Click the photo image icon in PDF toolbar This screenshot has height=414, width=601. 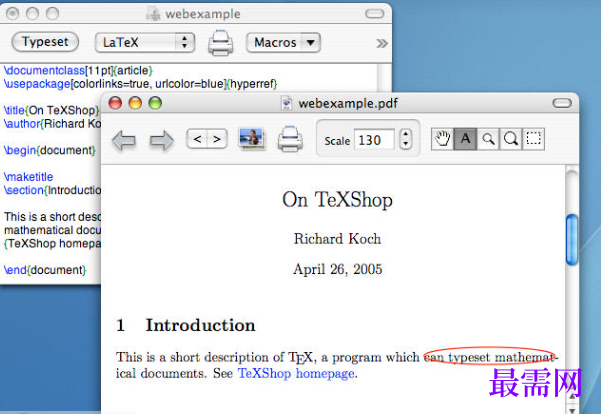click(x=251, y=138)
